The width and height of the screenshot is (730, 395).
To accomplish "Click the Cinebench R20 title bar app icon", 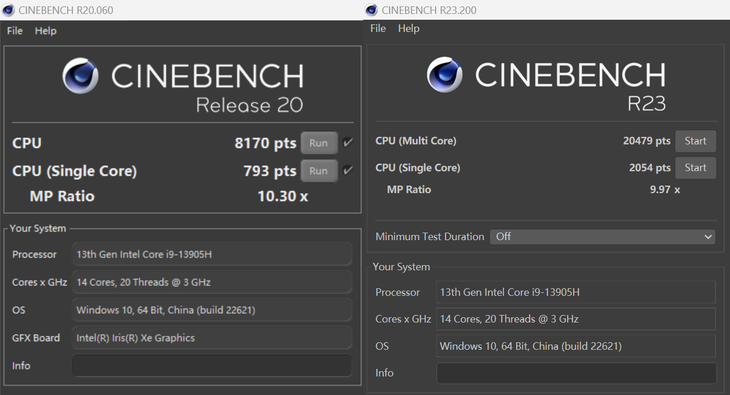I will pos(8,10).
